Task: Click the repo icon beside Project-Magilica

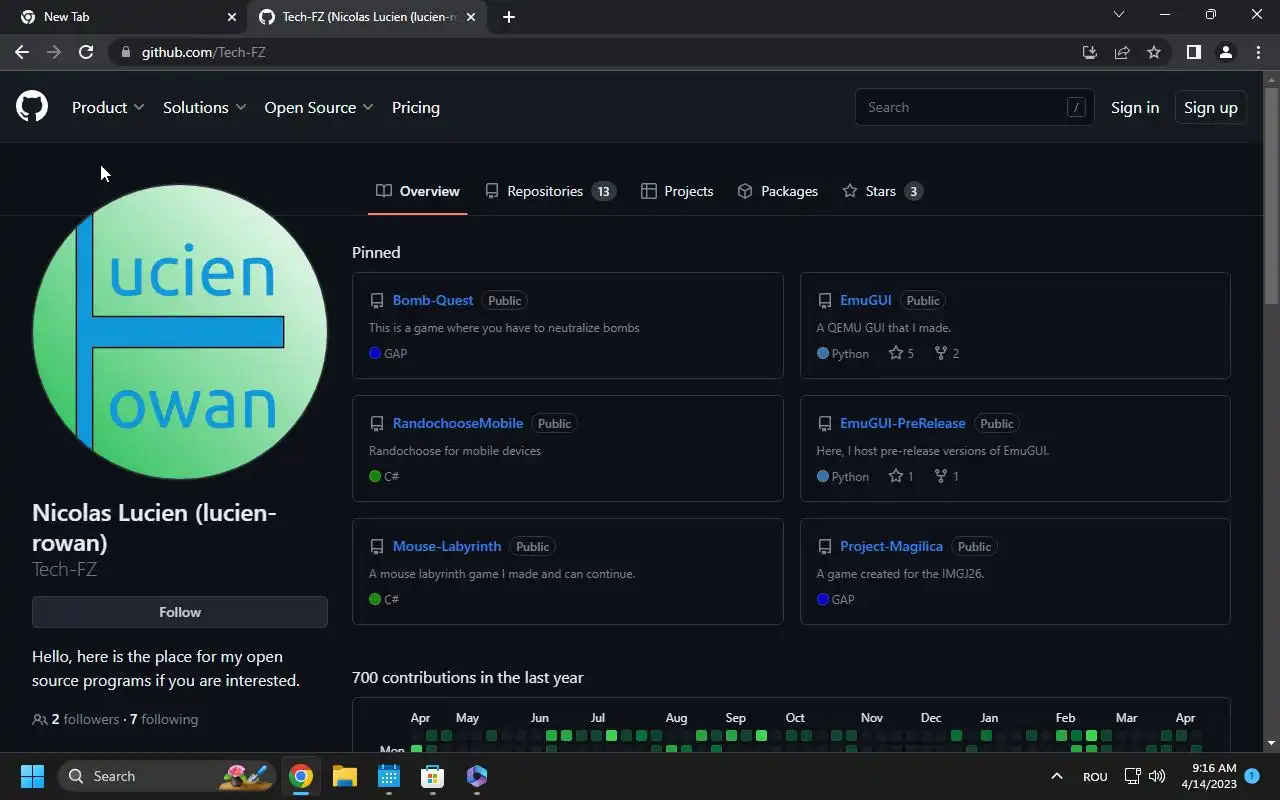Action: coord(825,547)
